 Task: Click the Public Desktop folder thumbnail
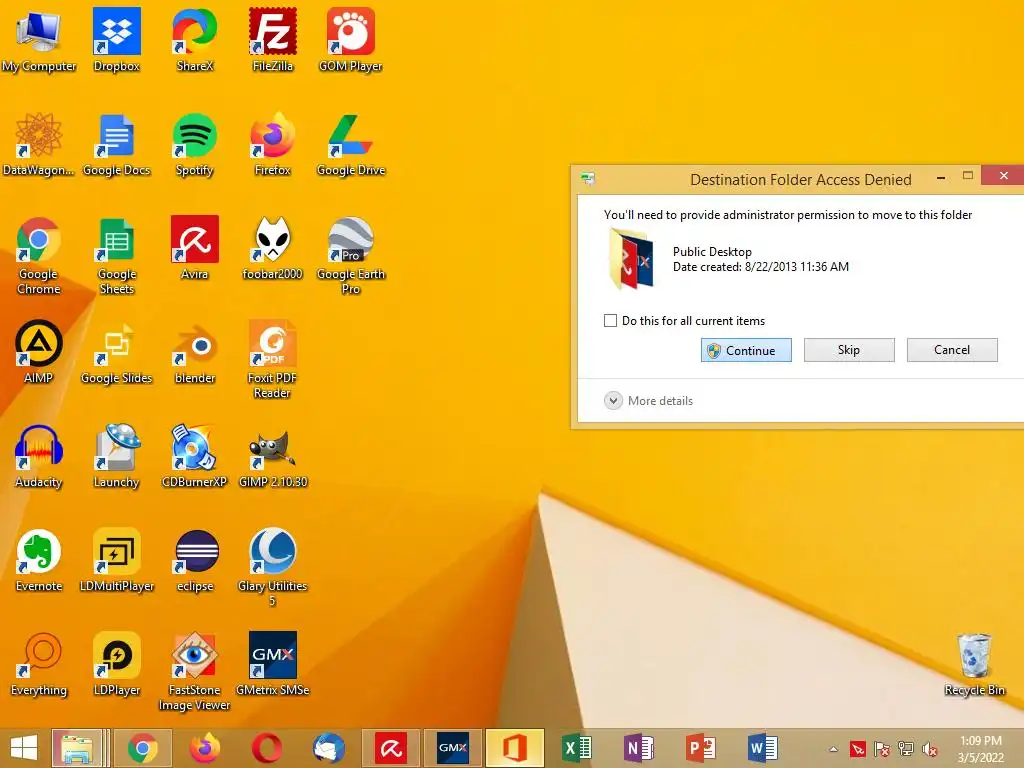coord(631,259)
